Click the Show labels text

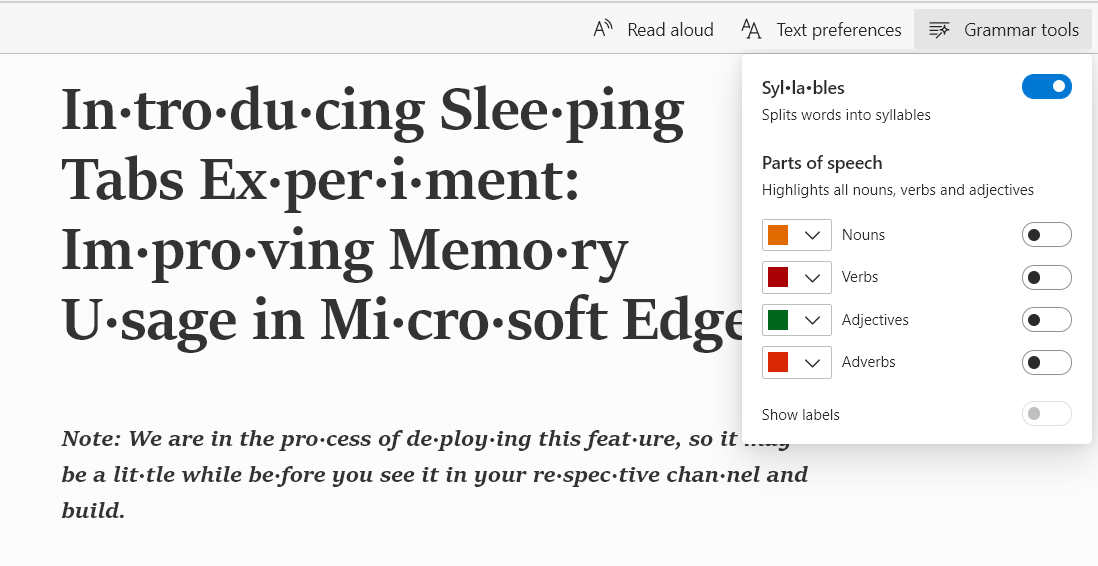tap(800, 415)
